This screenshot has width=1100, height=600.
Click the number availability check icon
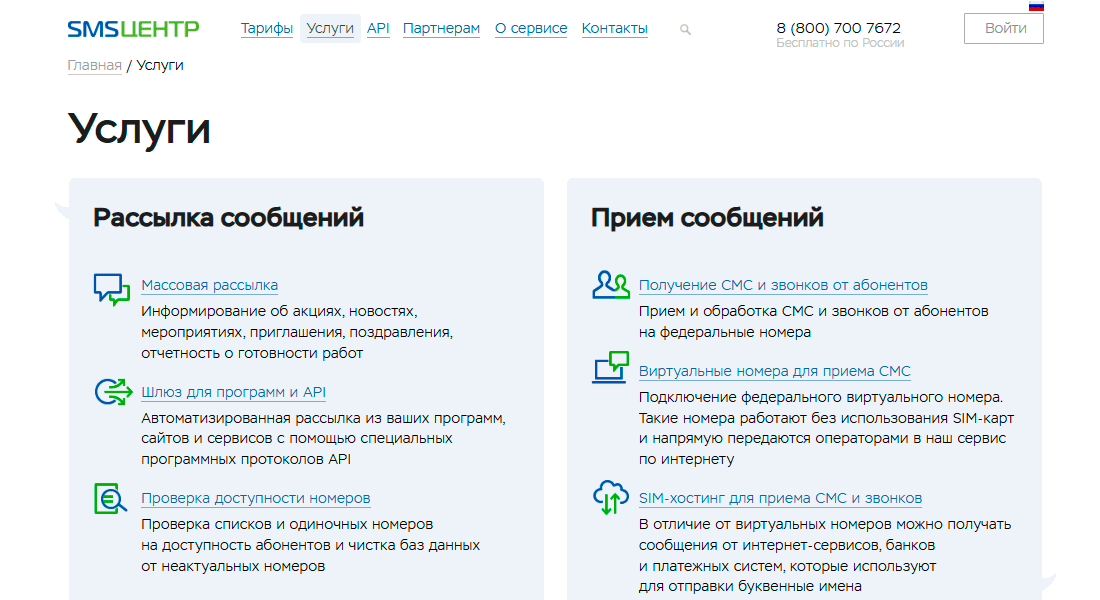point(111,498)
